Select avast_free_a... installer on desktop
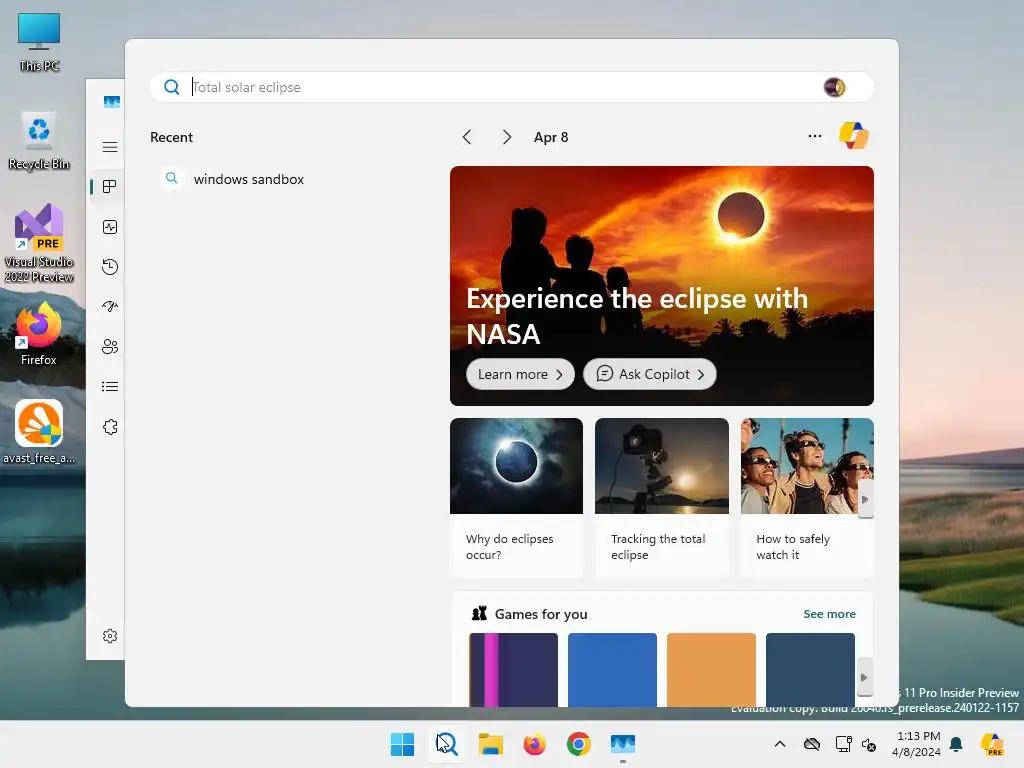 click(39, 432)
